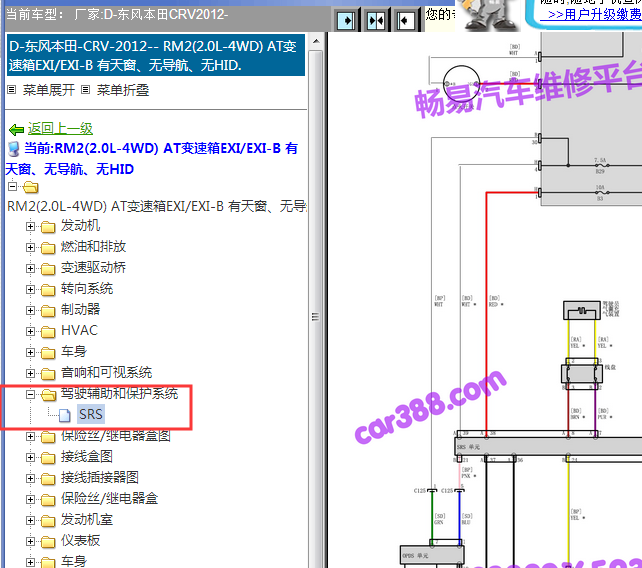Open the 返回上一级 link
The width and height of the screenshot is (642, 568).
coord(60,129)
